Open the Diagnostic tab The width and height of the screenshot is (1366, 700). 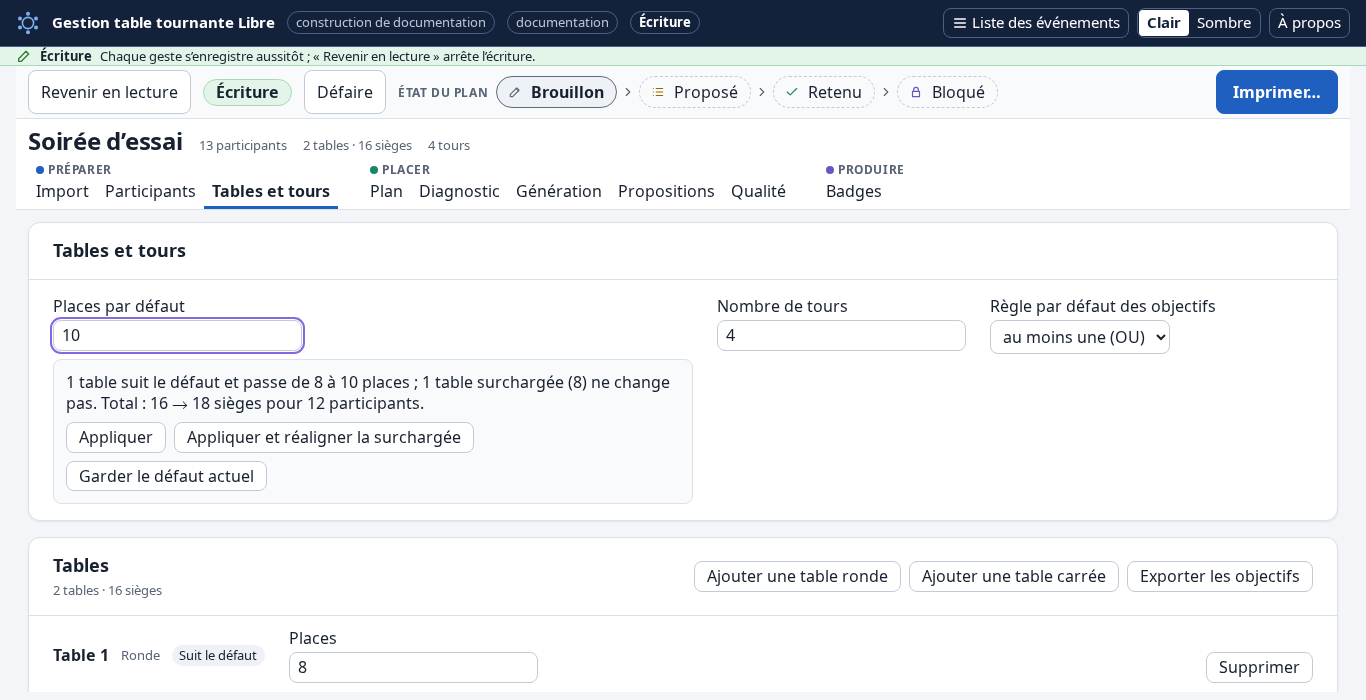click(459, 191)
